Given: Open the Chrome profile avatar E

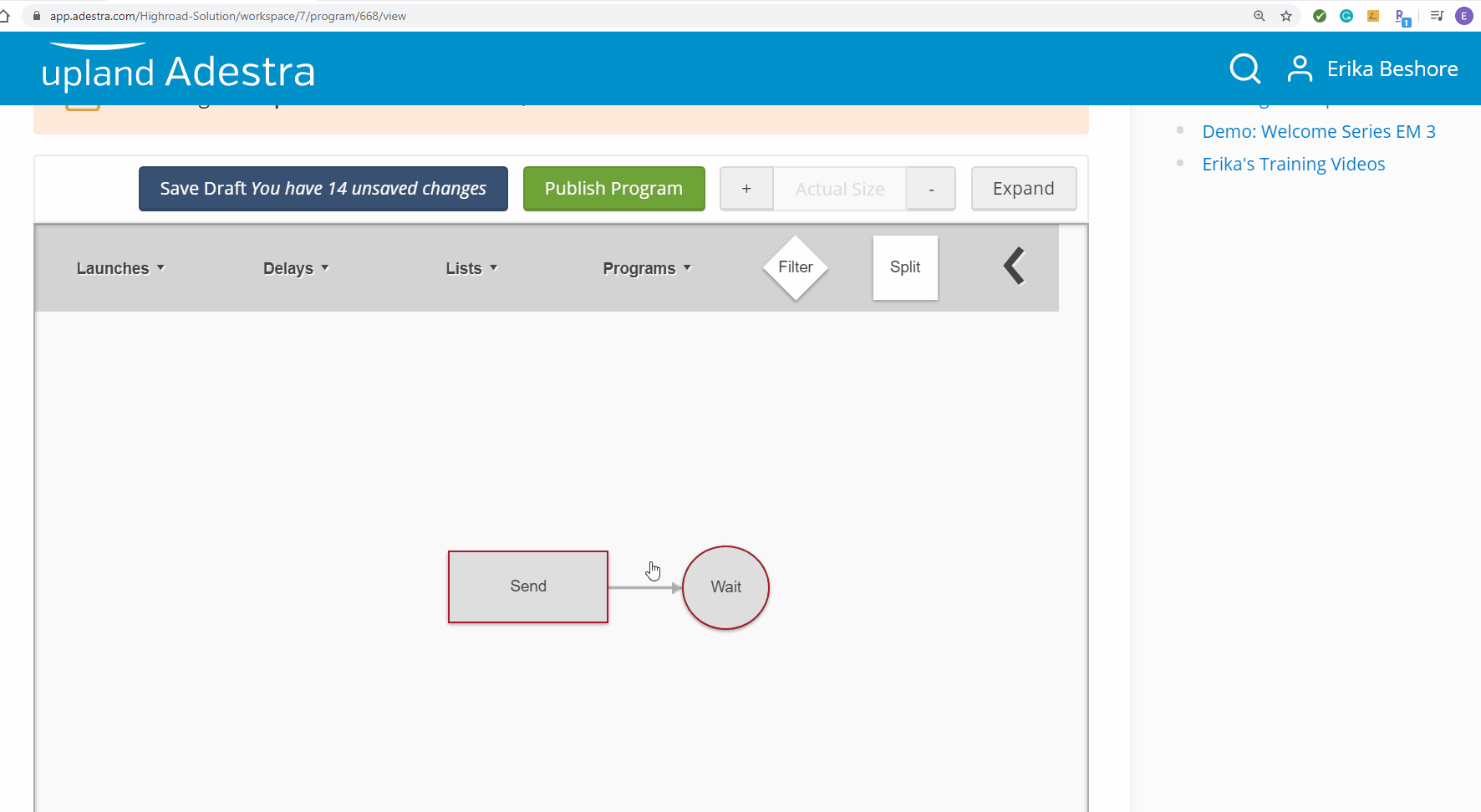Looking at the screenshot, I should click(1464, 16).
